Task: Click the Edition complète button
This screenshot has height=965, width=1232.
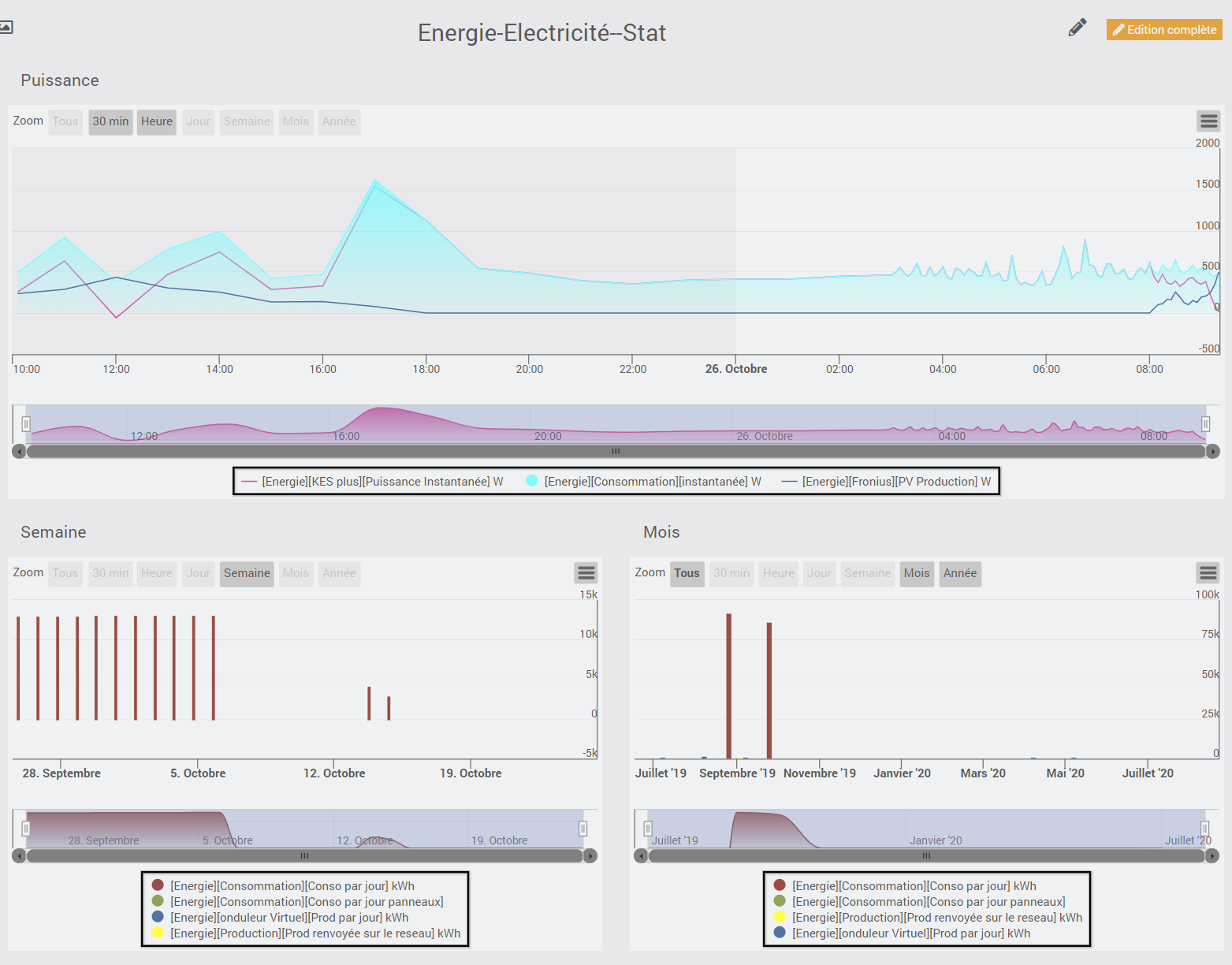Action: pyautogui.click(x=1164, y=30)
